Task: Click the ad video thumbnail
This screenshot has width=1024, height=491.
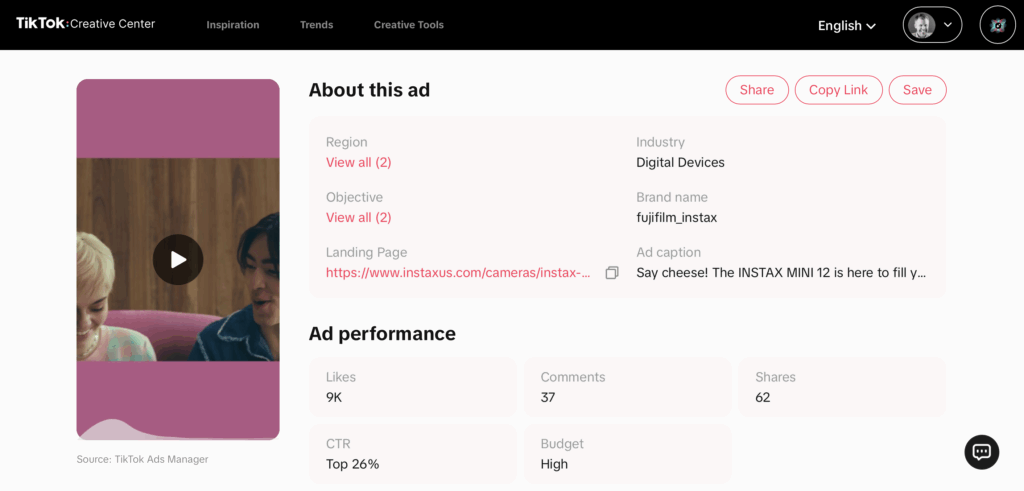Action: 178,259
